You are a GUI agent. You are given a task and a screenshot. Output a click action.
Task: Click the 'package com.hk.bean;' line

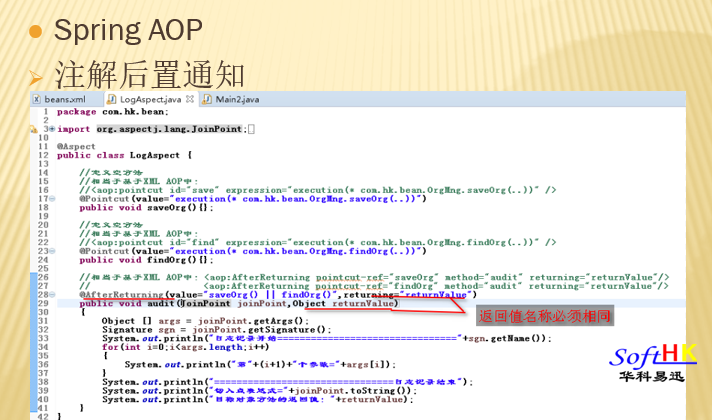click(x=113, y=112)
